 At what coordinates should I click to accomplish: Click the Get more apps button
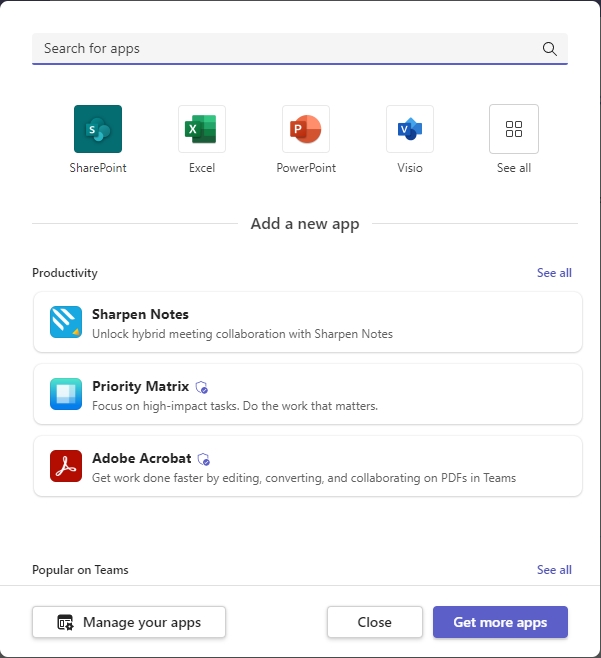coord(500,622)
